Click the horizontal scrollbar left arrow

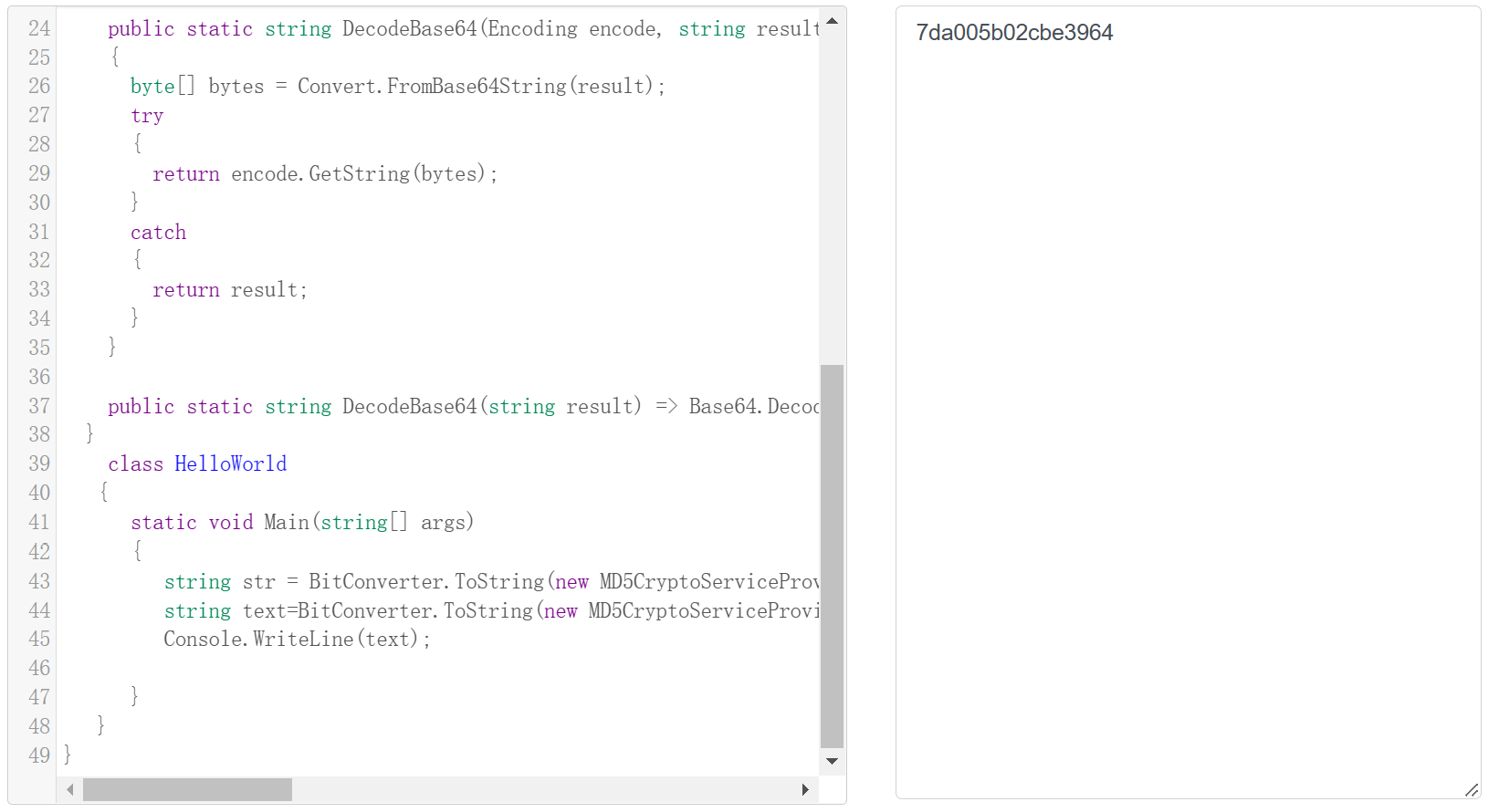69,790
